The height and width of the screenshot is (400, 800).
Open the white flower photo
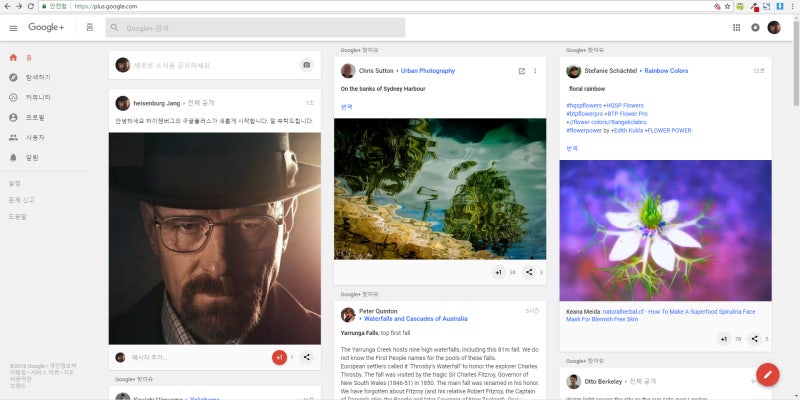click(665, 231)
